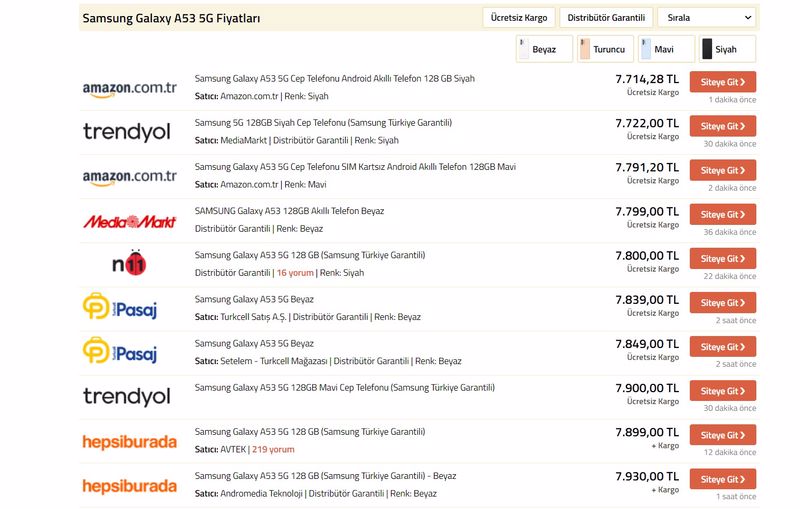This screenshot has height=509, width=800.
Task: Click the Amazon logo in 7.791,20 TL row
Action: pyautogui.click(x=130, y=177)
